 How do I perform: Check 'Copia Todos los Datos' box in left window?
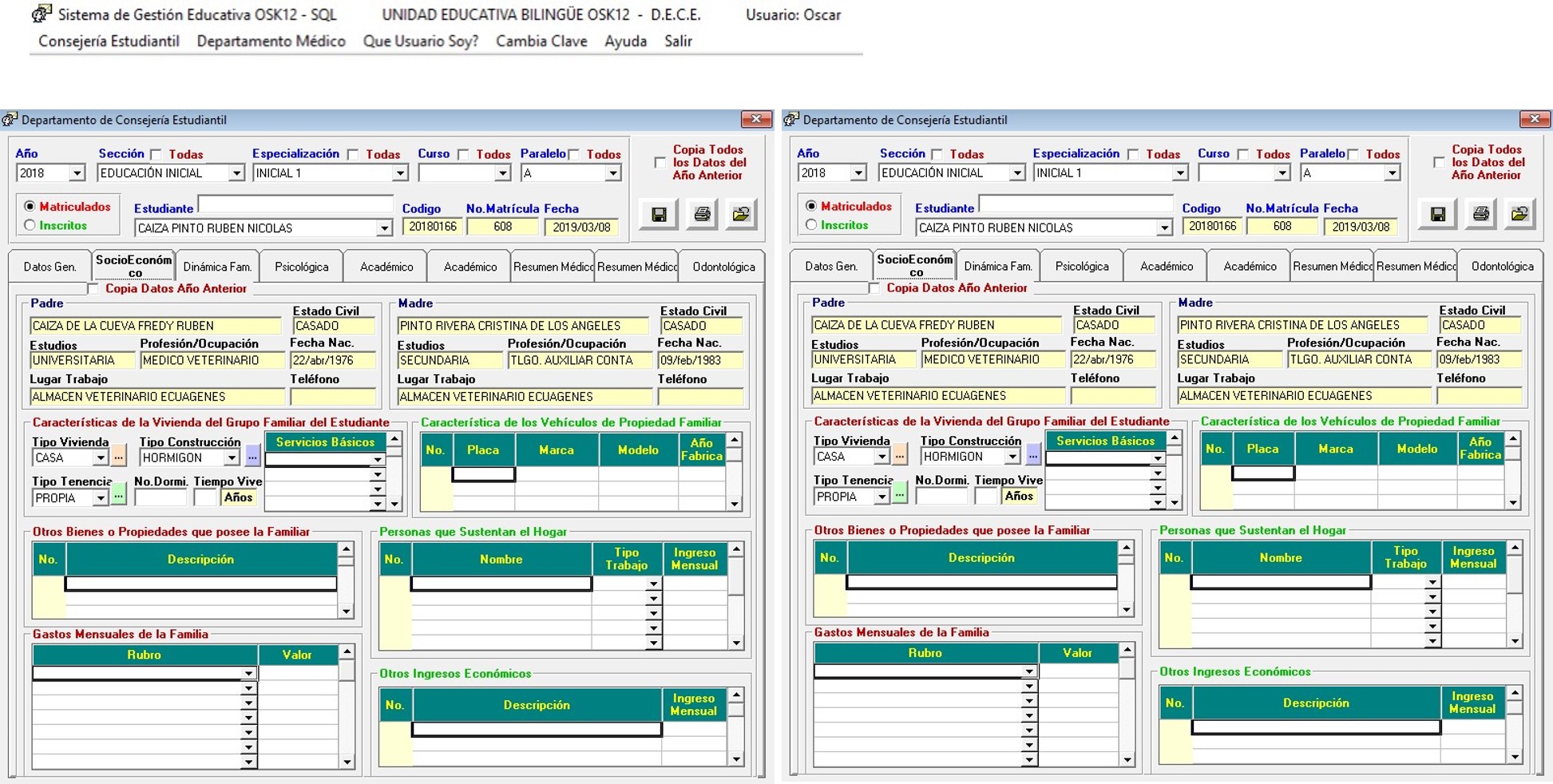[660, 163]
